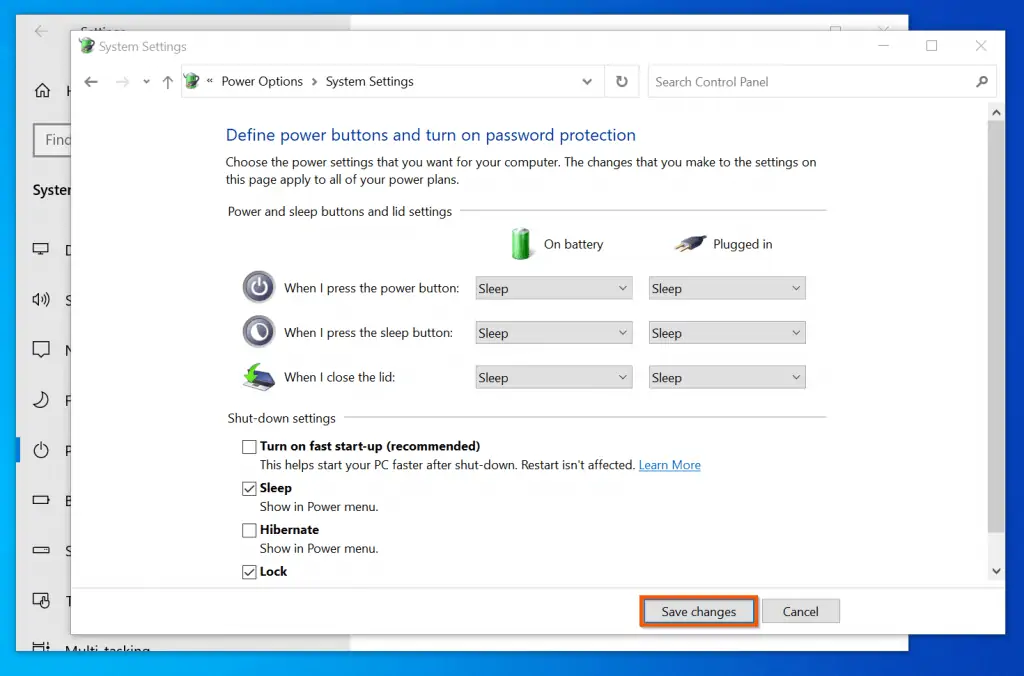Open the Learn More link
The image size is (1024, 676).
click(x=669, y=465)
